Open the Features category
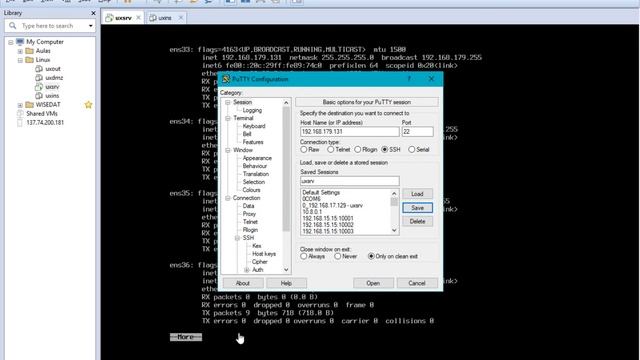Viewport: 640px width, 360px height. (x=253, y=142)
